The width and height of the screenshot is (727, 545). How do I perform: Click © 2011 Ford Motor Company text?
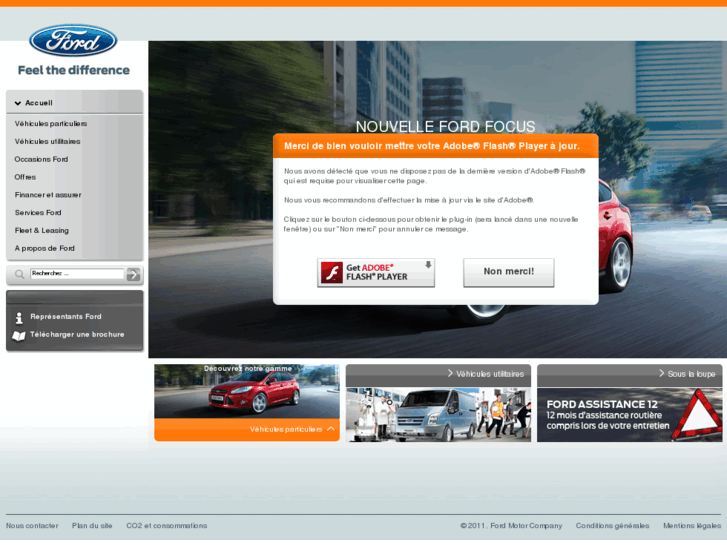tap(511, 526)
